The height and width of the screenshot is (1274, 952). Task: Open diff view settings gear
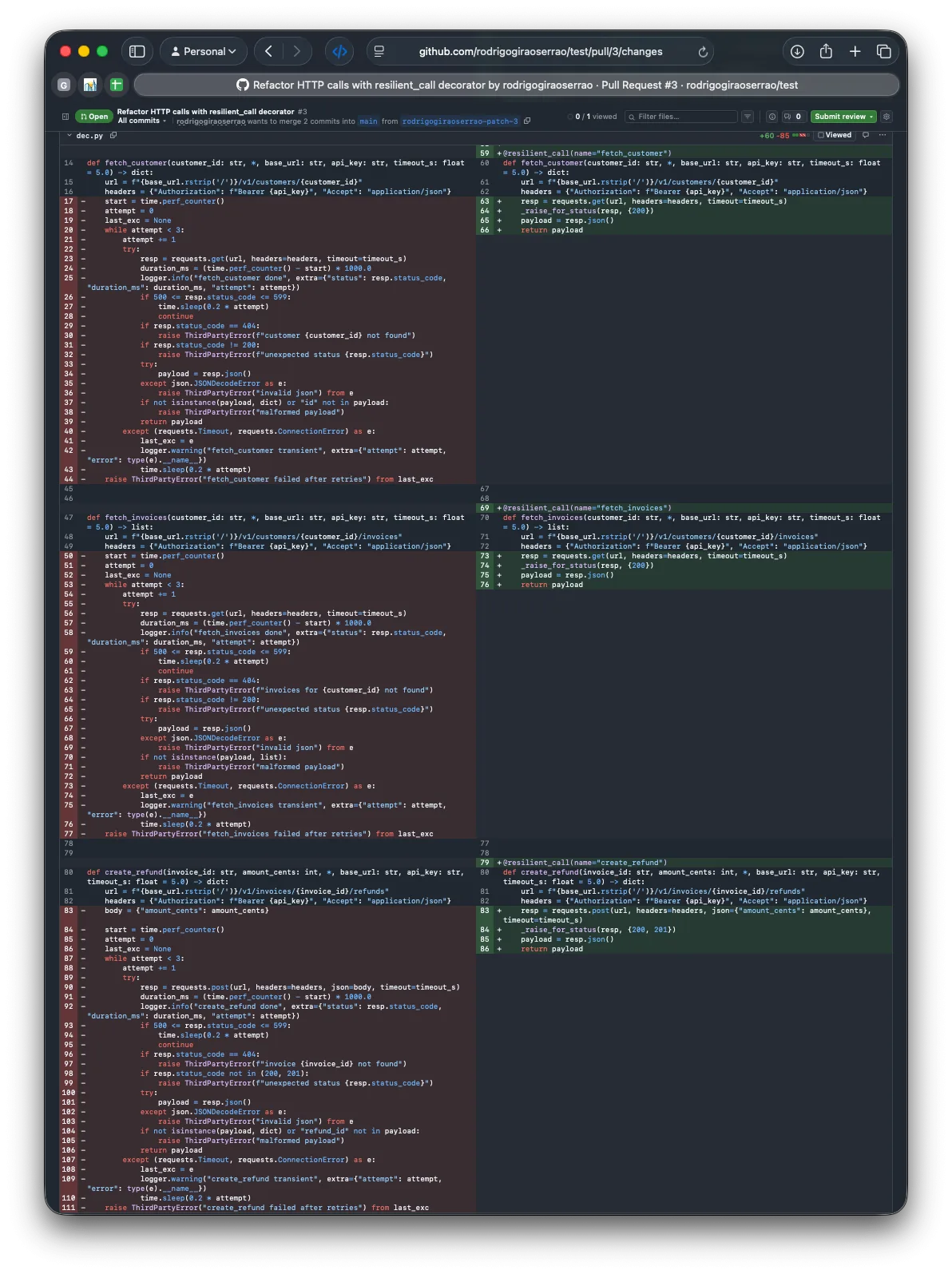click(x=887, y=117)
